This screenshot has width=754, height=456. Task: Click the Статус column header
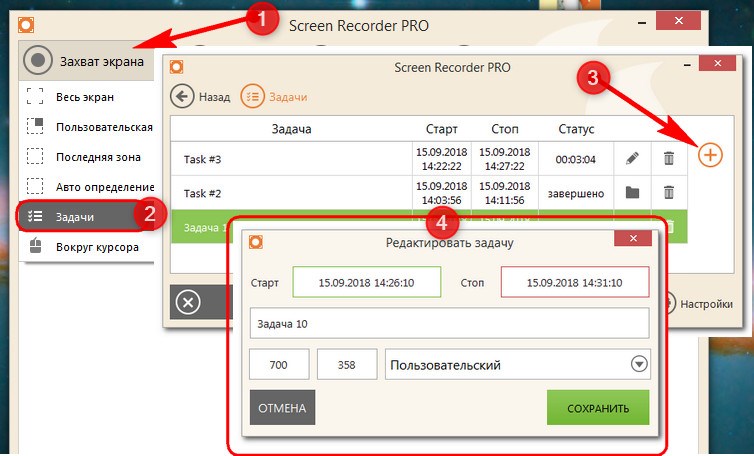(x=576, y=129)
